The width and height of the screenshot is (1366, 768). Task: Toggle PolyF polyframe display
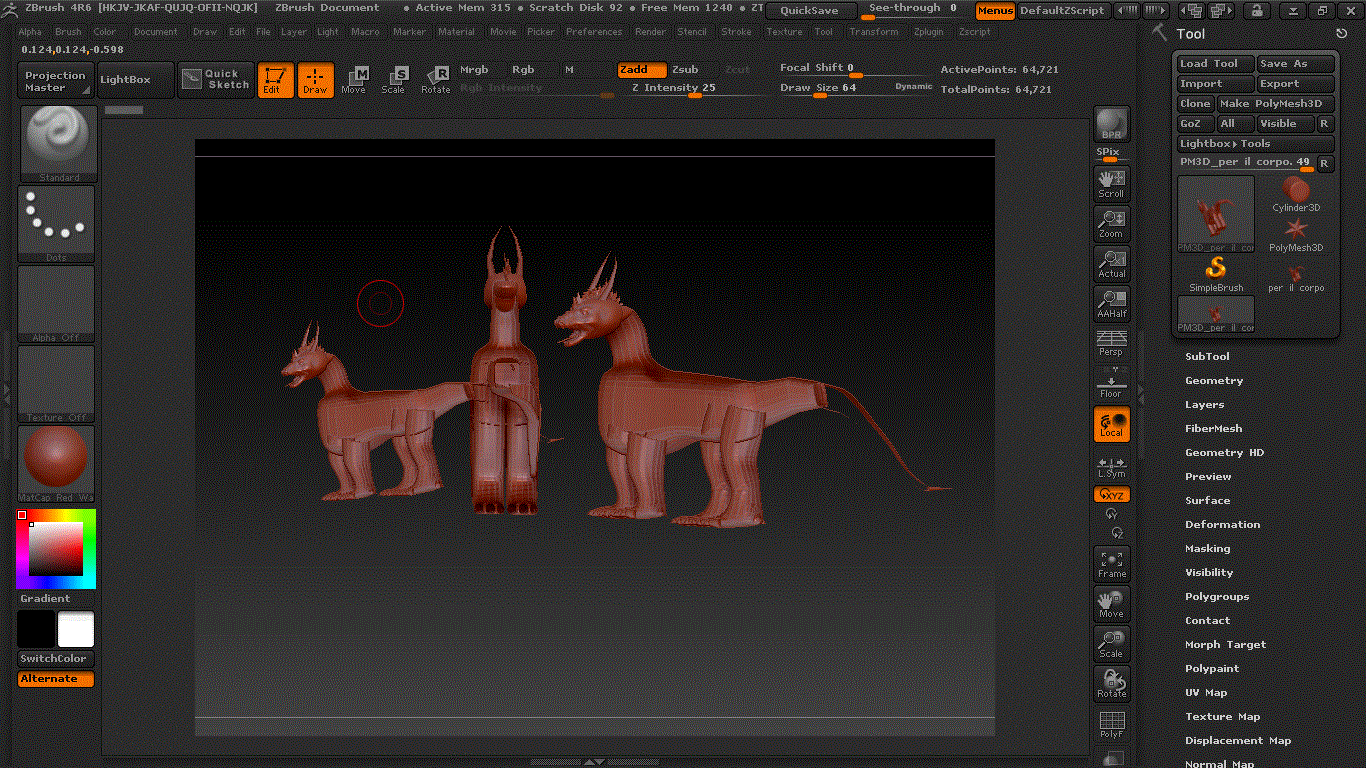(x=1112, y=724)
